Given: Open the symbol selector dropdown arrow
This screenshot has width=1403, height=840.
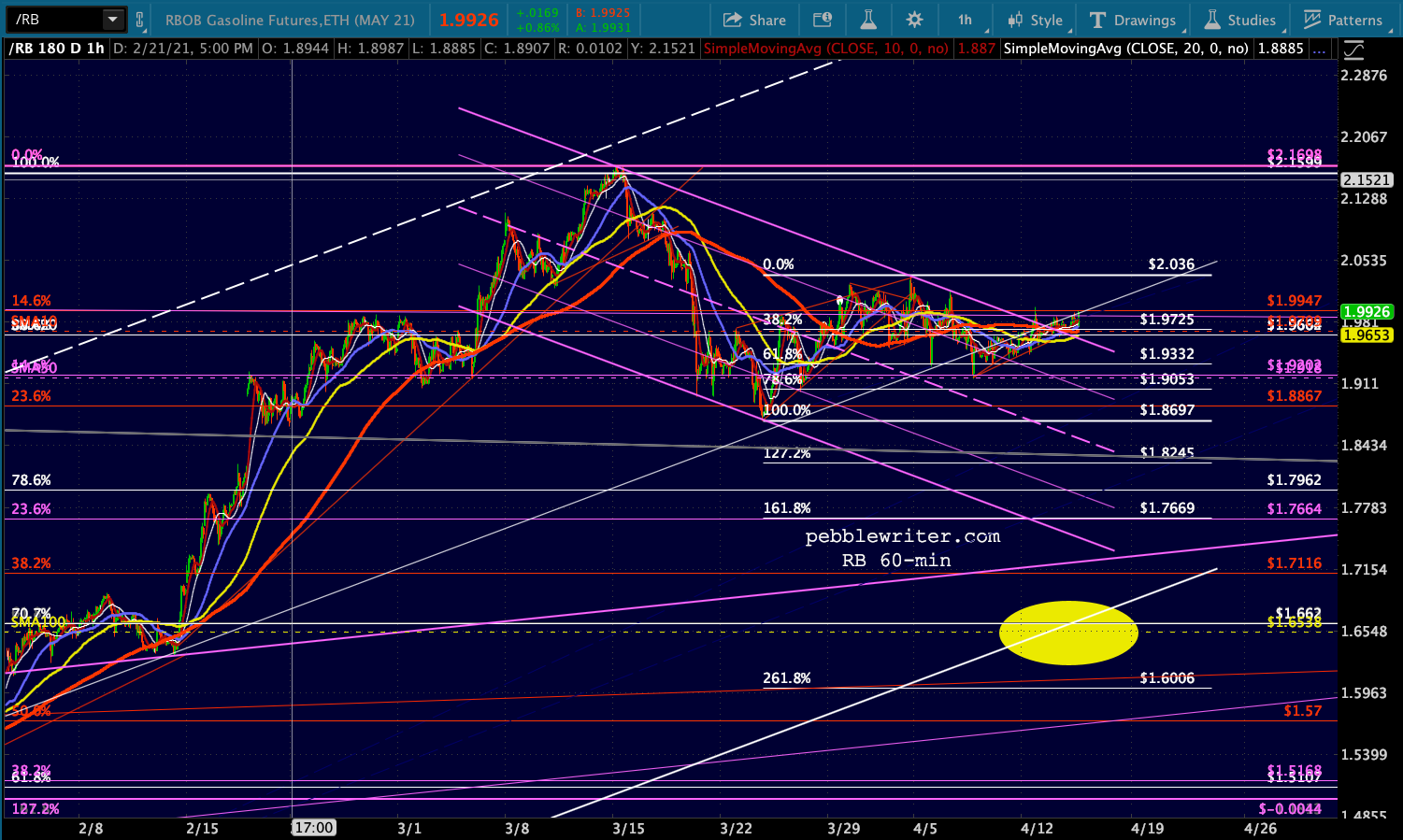Looking at the screenshot, I should tap(112, 20).
